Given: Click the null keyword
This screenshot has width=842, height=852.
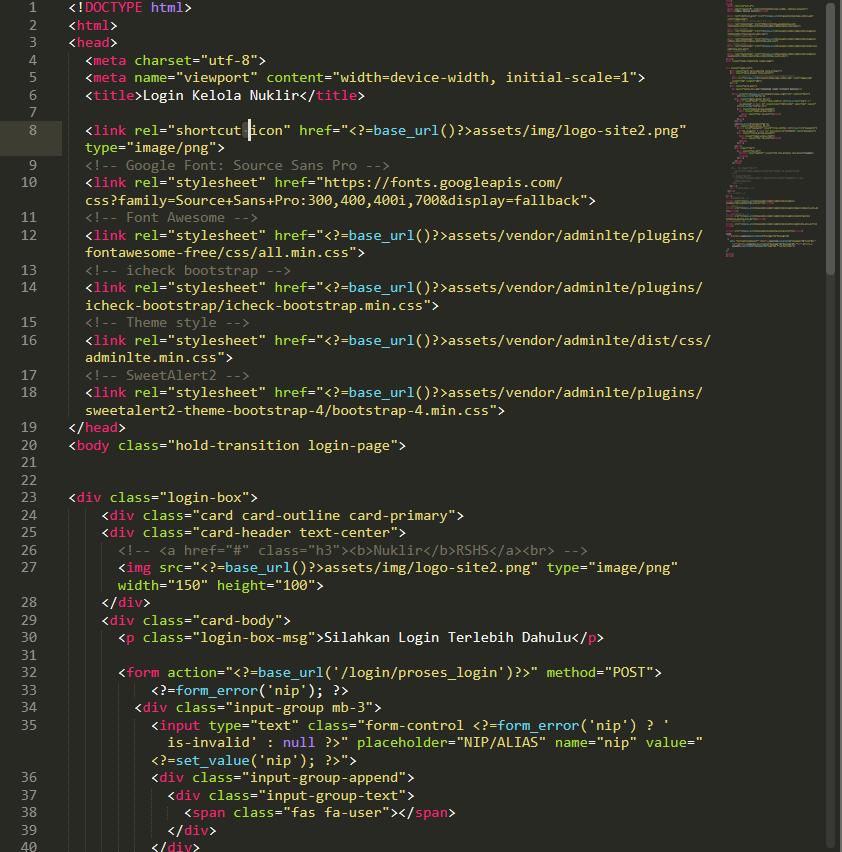Looking at the screenshot, I should coord(299,743).
